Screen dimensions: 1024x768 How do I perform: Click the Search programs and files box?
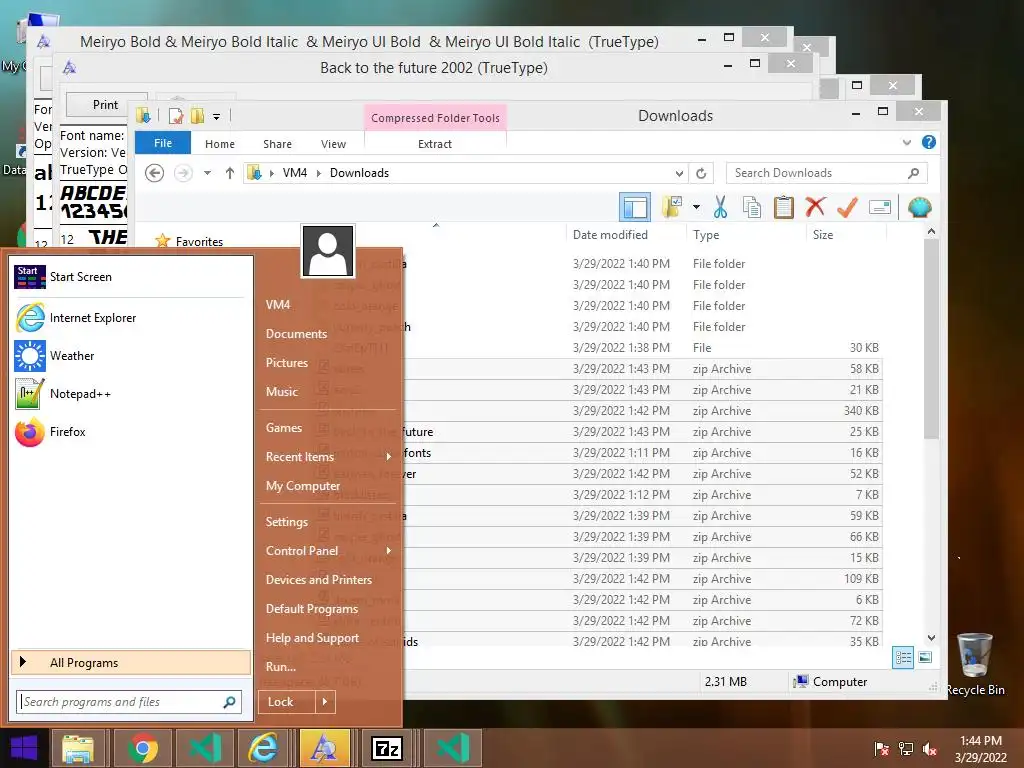coord(129,702)
